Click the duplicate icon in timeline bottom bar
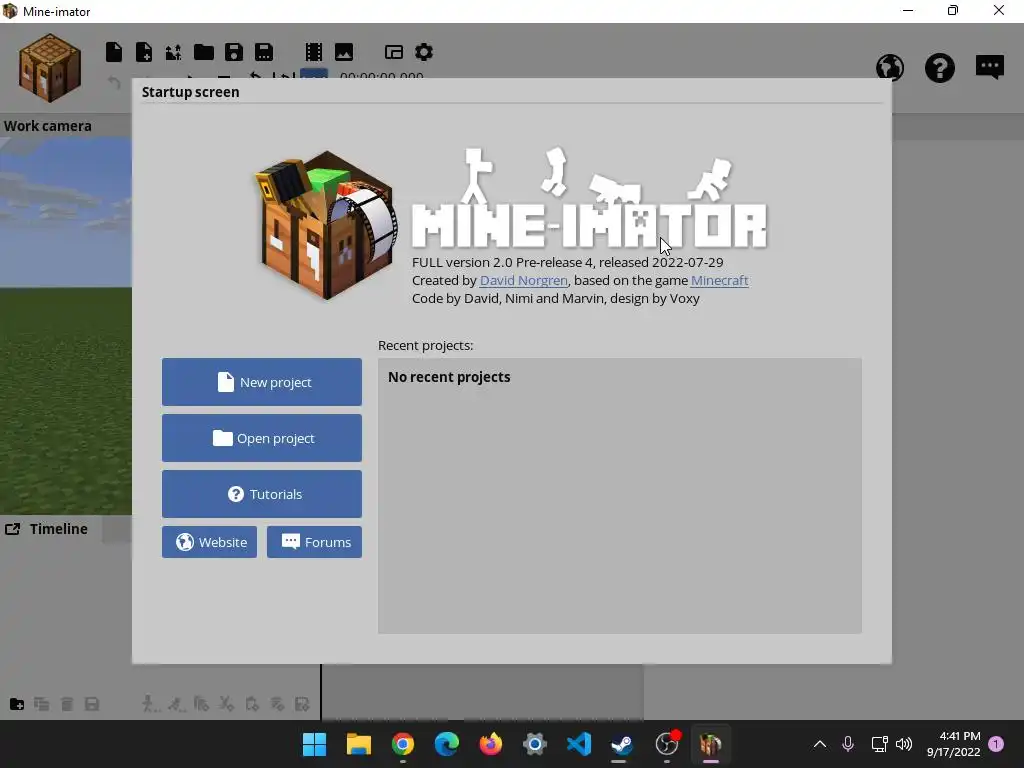 click(42, 704)
